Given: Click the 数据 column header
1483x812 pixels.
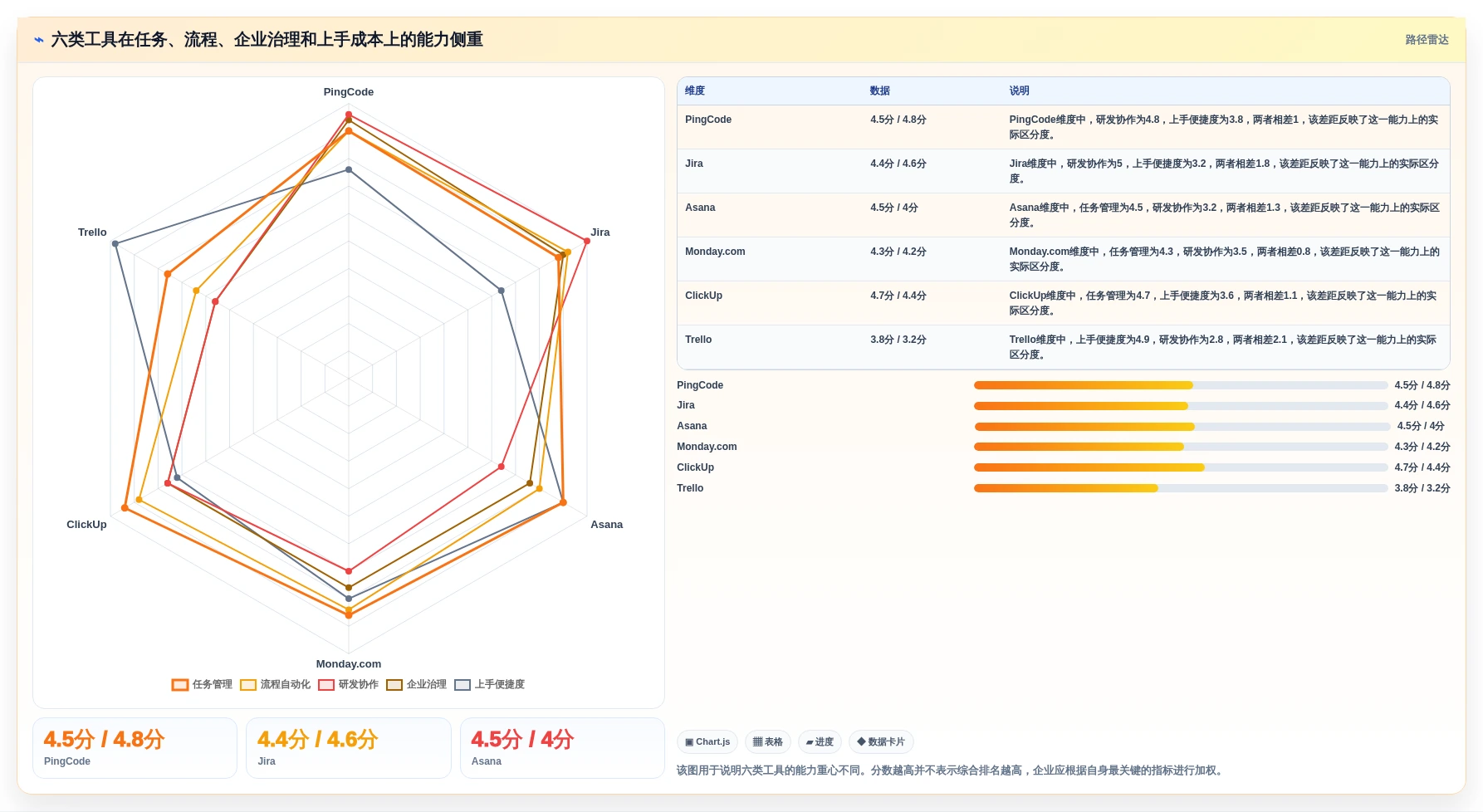Looking at the screenshot, I should pyautogui.click(x=880, y=90).
